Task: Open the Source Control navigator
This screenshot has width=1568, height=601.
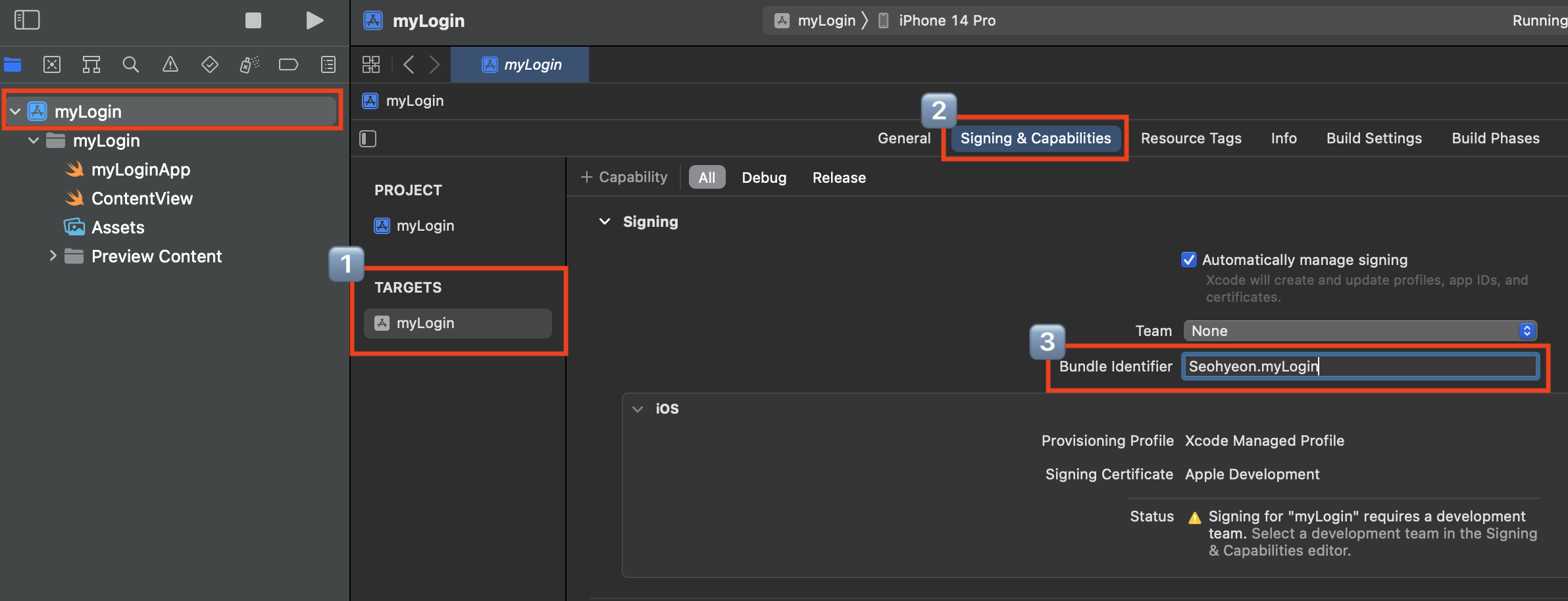Action: (x=52, y=64)
